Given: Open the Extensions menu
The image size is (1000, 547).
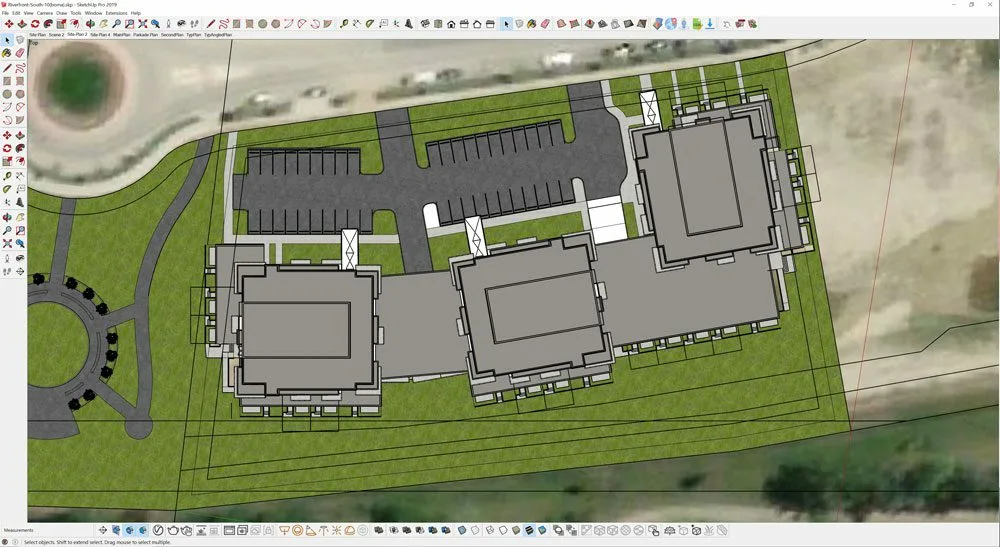Looking at the screenshot, I should pyautogui.click(x=116, y=13).
